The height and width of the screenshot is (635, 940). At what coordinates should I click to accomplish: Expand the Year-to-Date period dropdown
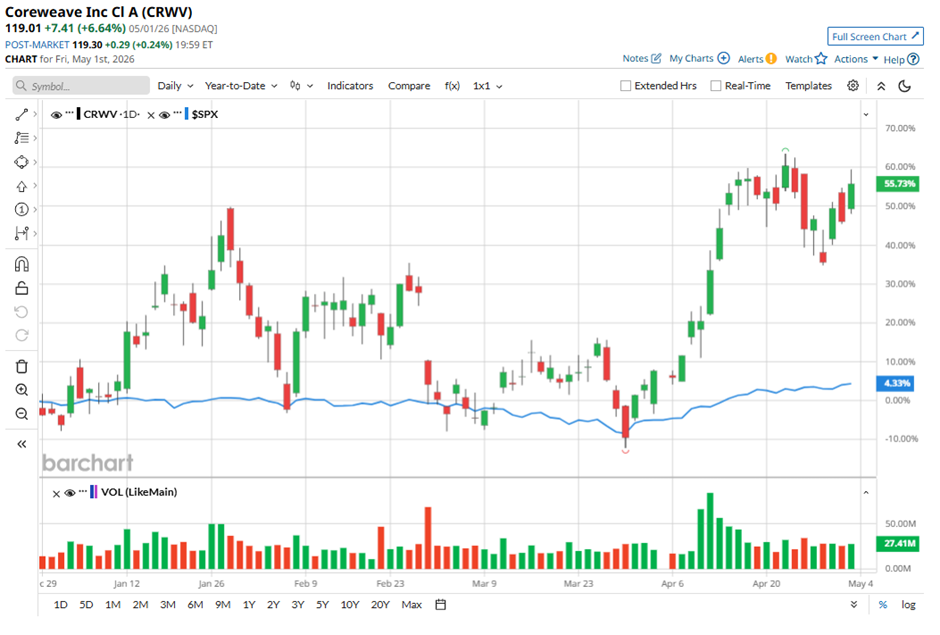click(241, 86)
